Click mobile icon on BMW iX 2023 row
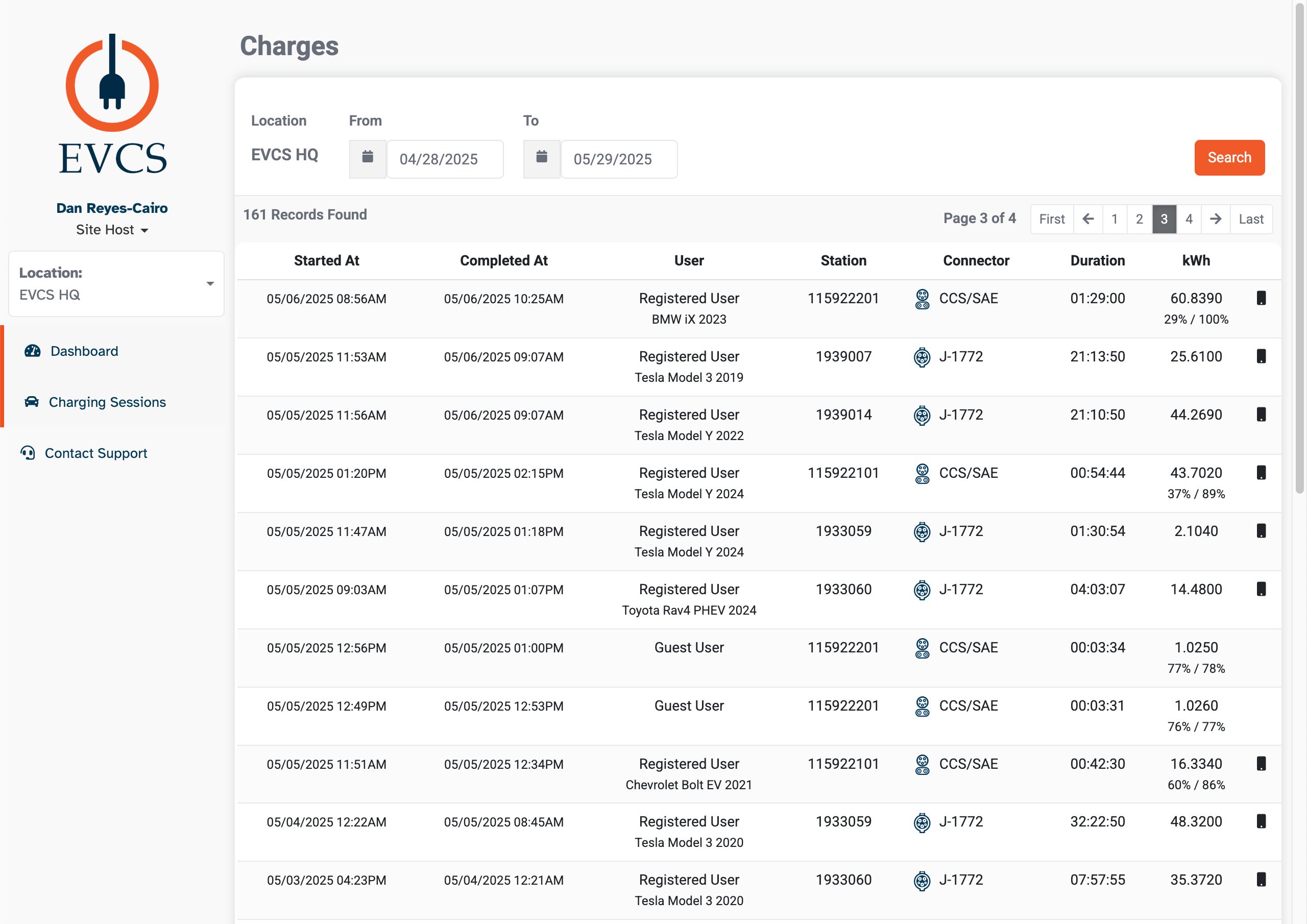Image resolution: width=1307 pixels, height=924 pixels. [1261, 298]
